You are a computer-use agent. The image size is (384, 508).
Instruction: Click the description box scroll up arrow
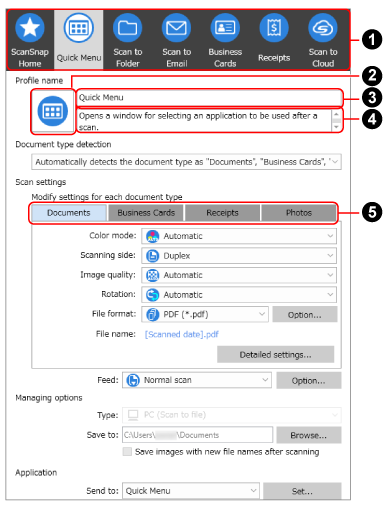336,114
